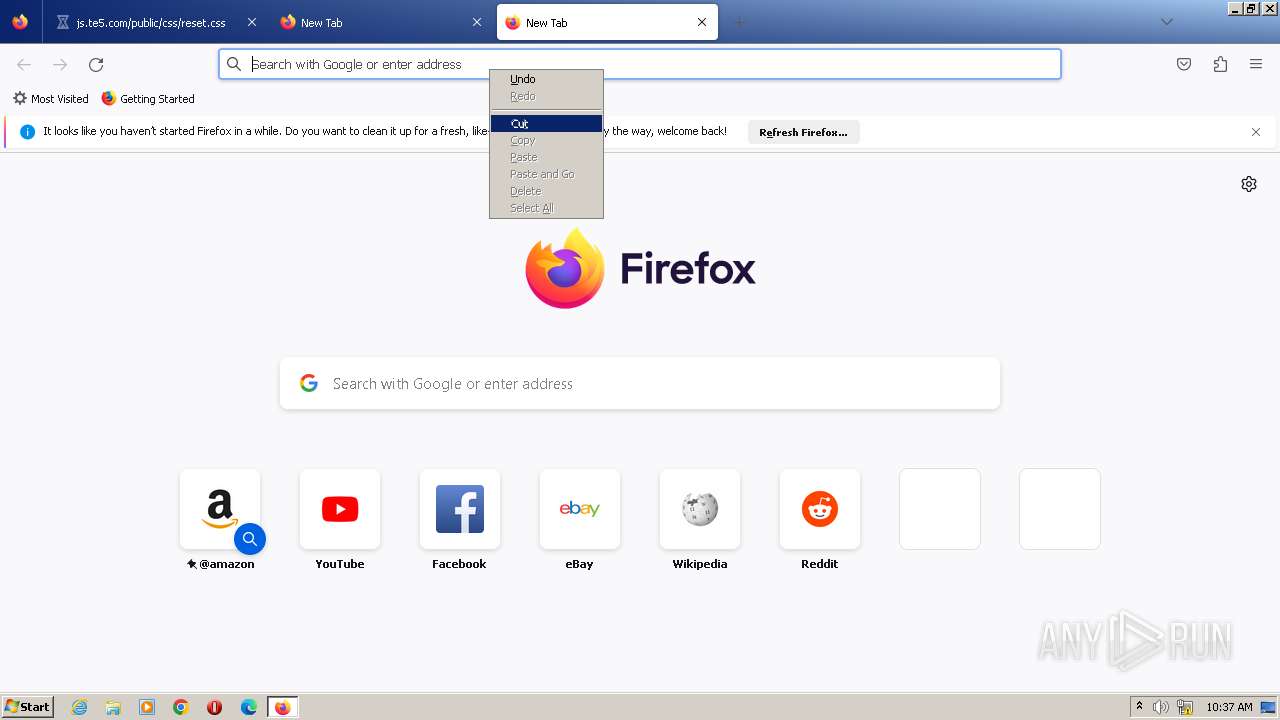This screenshot has width=1280, height=720.
Task: Click first empty shortcut placeholder after Reddit
Action: 940,509
